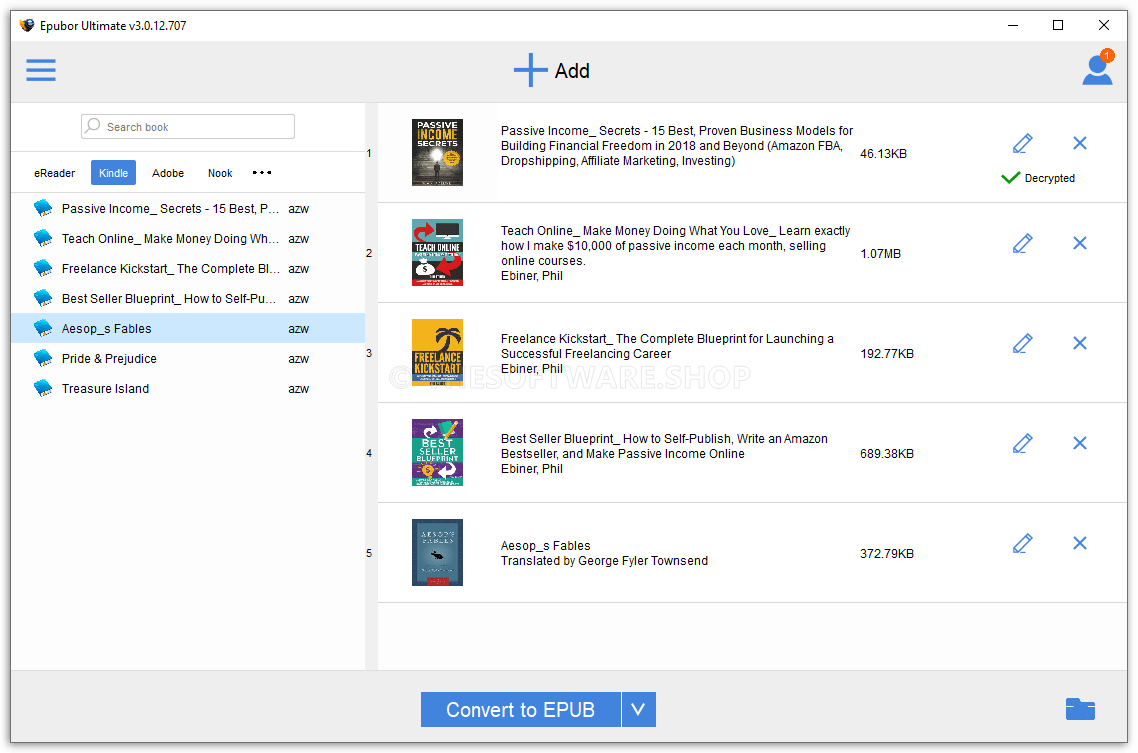Select Treasure Island in library list

point(188,389)
